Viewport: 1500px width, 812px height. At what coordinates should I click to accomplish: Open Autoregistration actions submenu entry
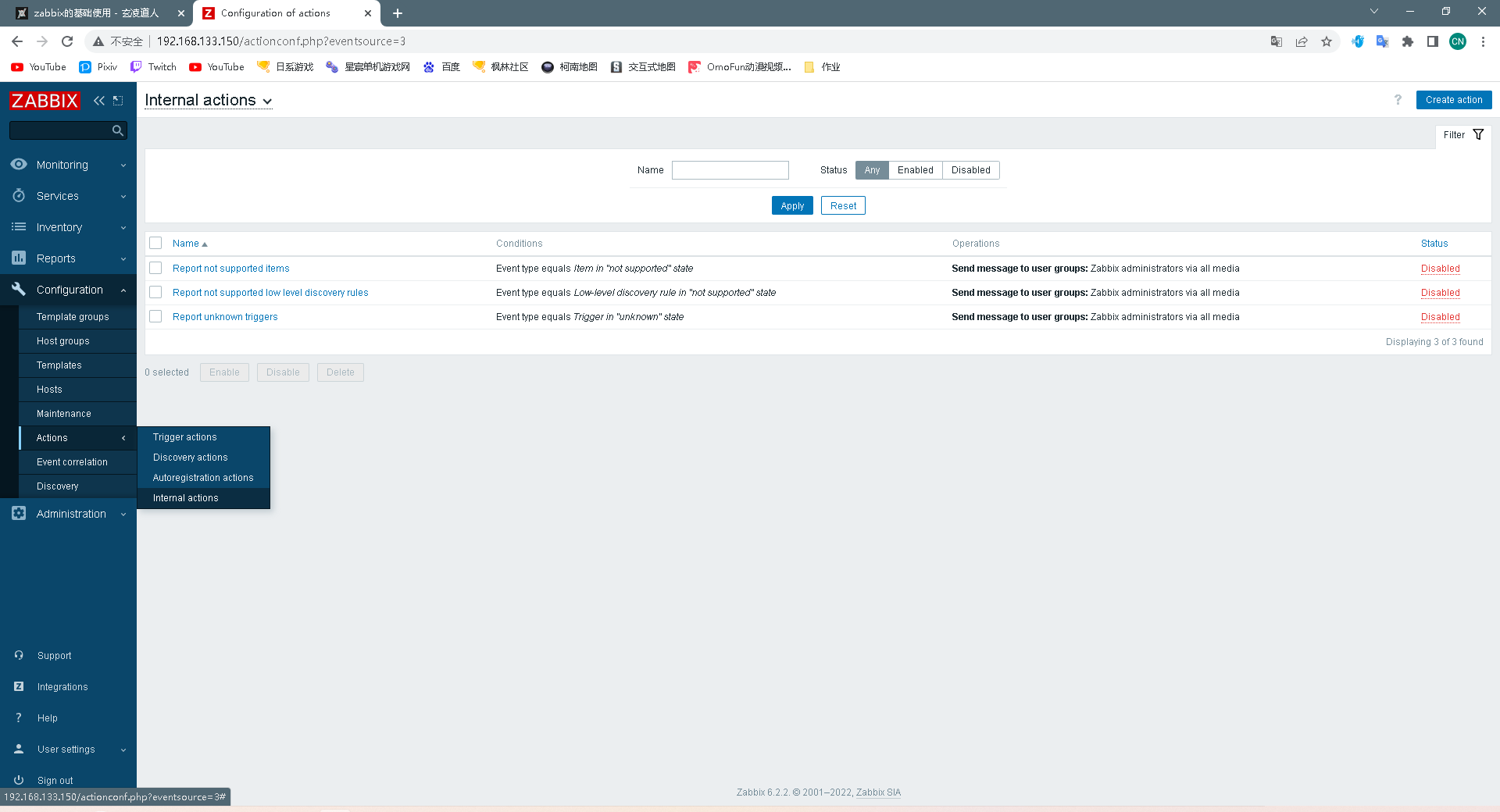click(203, 478)
